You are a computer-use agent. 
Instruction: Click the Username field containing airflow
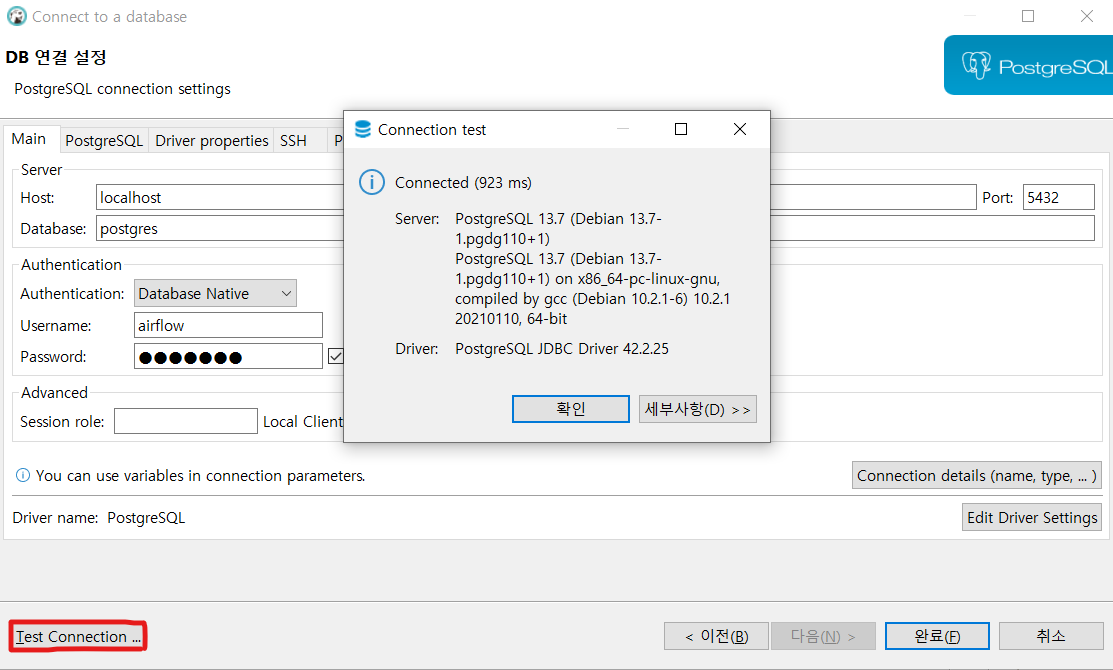coord(228,325)
